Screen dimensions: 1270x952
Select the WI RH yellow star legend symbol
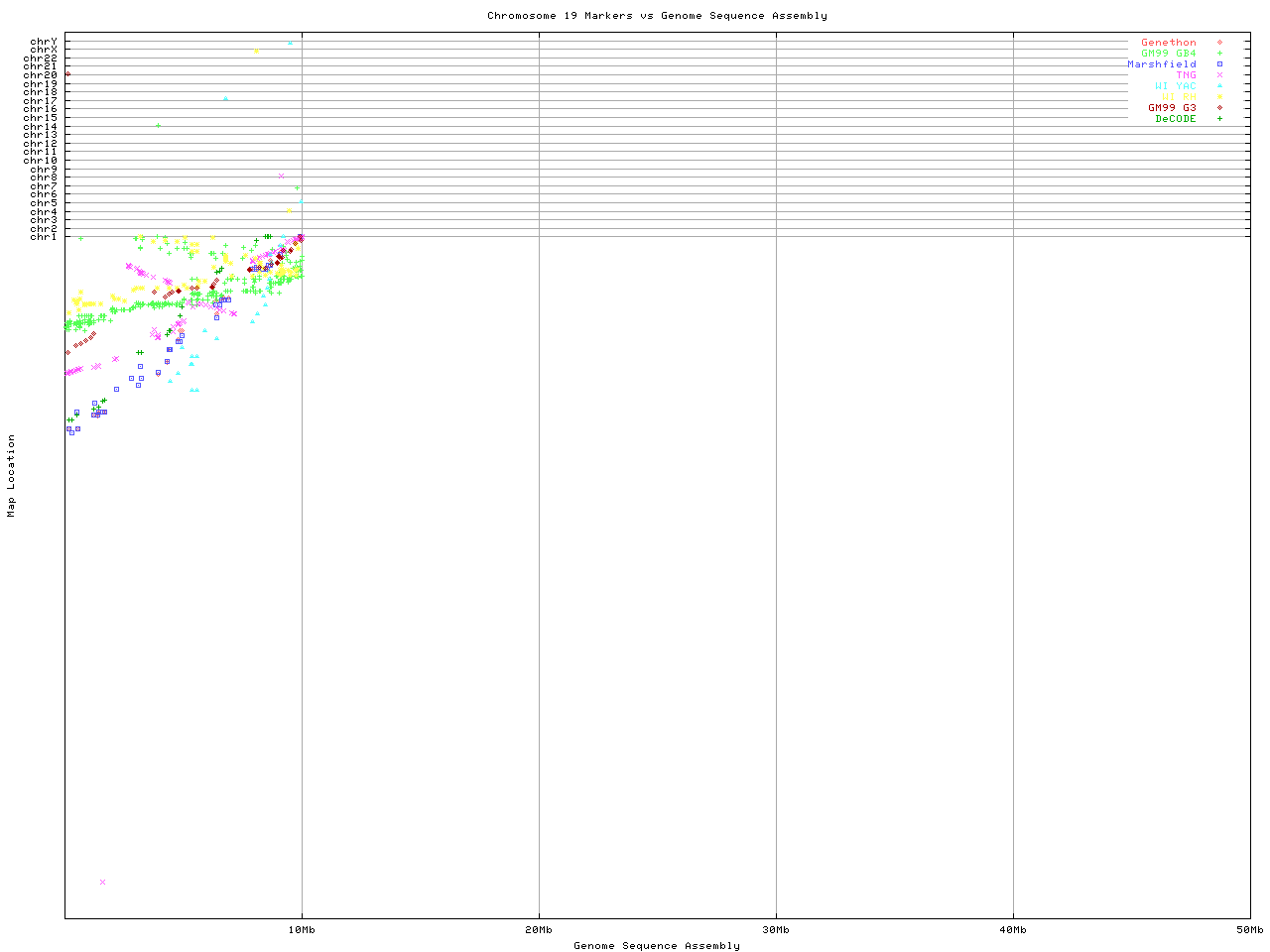1219,97
